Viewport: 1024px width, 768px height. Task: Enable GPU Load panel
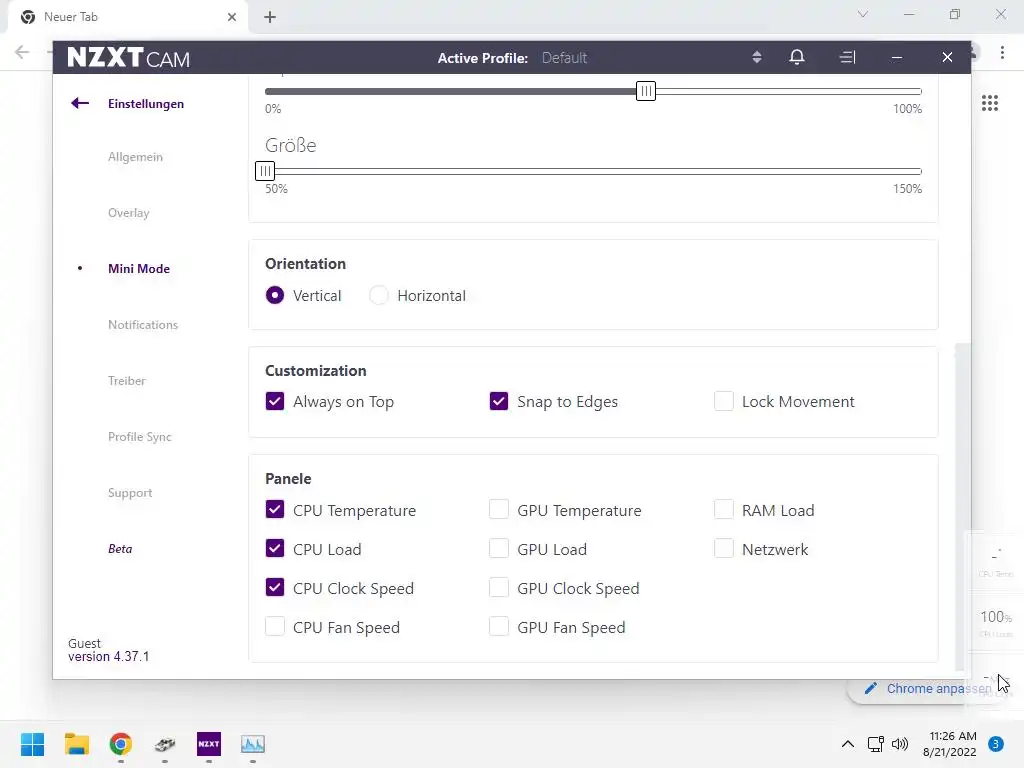499,549
